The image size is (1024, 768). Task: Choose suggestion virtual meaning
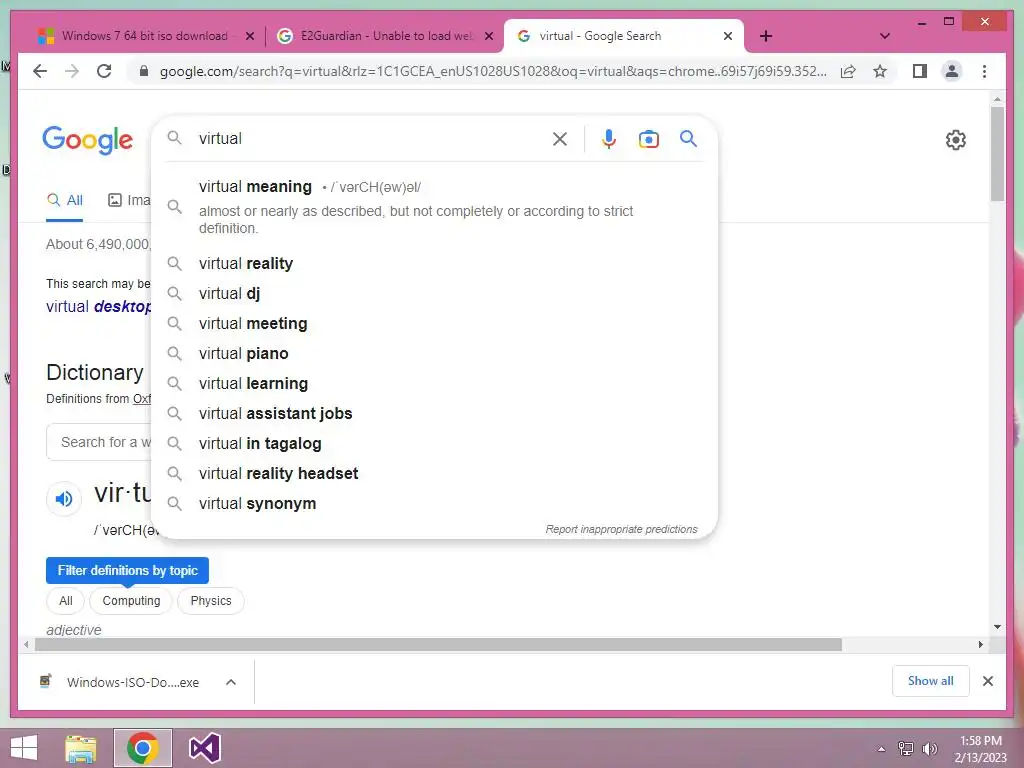click(x=434, y=207)
